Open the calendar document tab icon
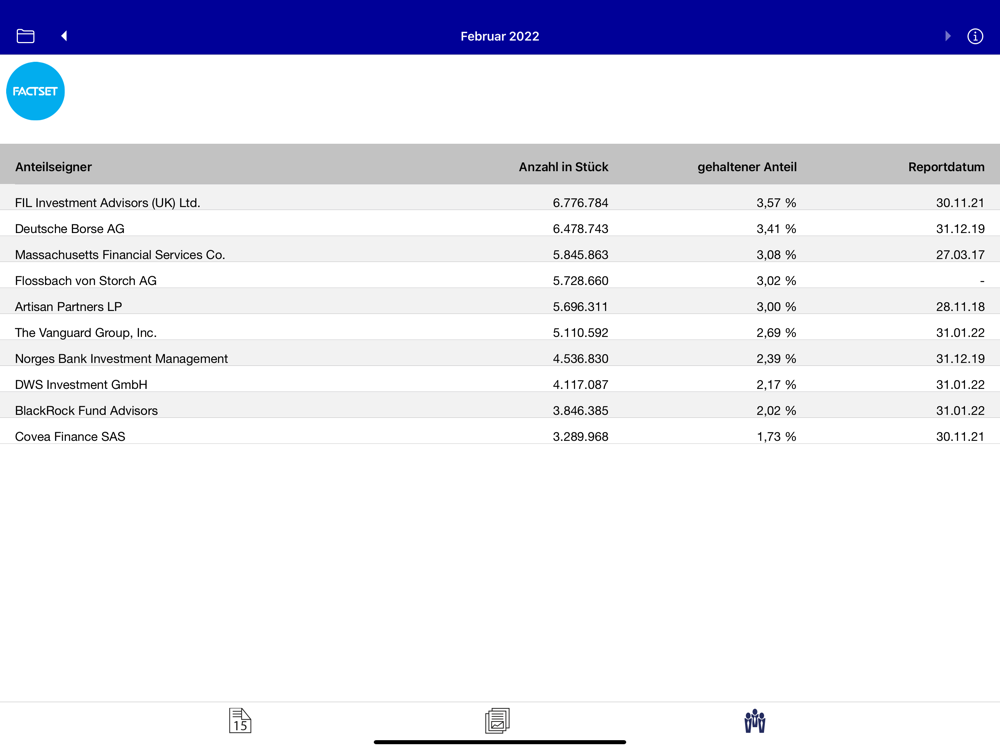The height and width of the screenshot is (750, 1000). 240,721
